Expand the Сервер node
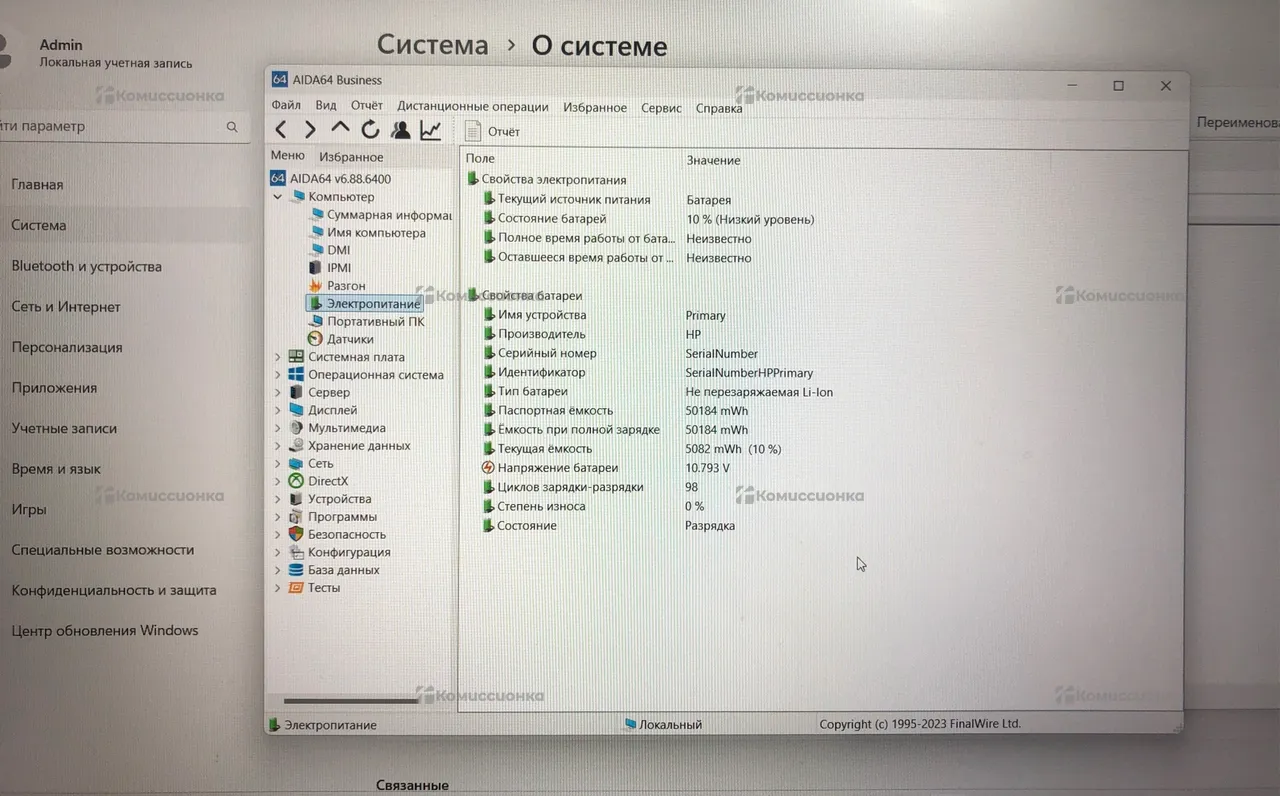 [x=278, y=393]
